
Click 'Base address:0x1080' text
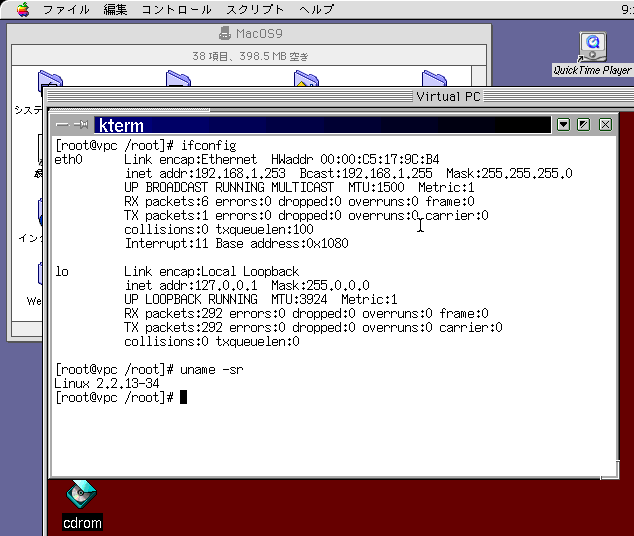[282, 243]
